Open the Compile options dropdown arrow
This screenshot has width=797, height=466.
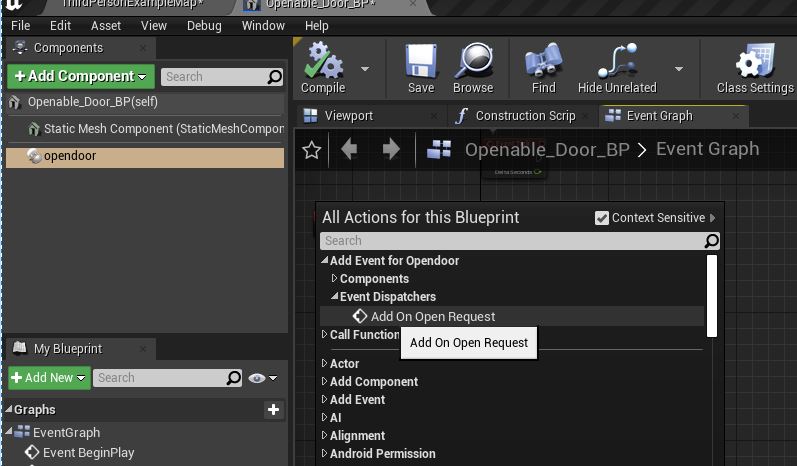click(365, 69)
